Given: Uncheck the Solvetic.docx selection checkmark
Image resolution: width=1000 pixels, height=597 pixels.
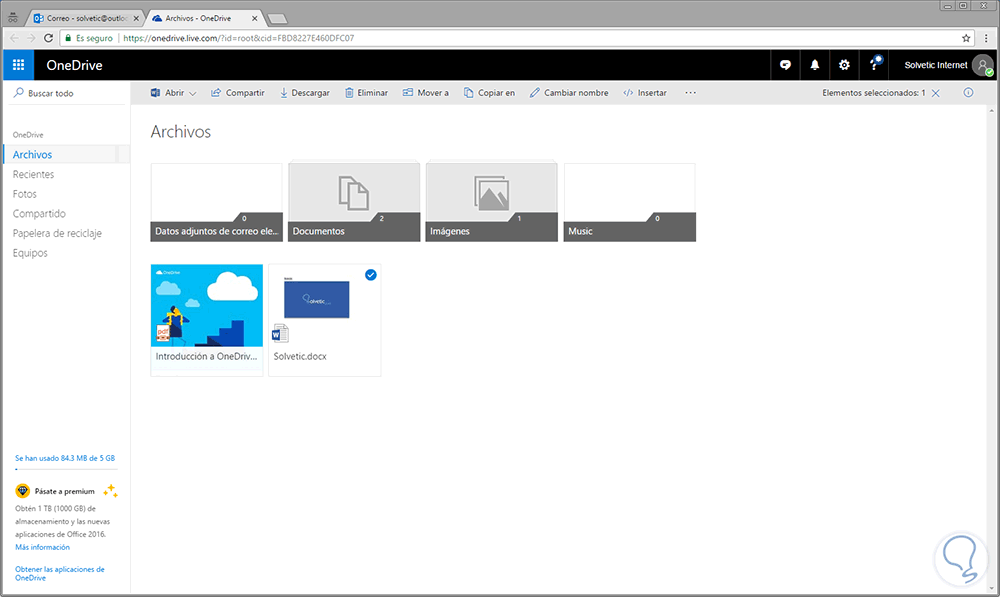Looking at the screenshot, I should (371, 275).
